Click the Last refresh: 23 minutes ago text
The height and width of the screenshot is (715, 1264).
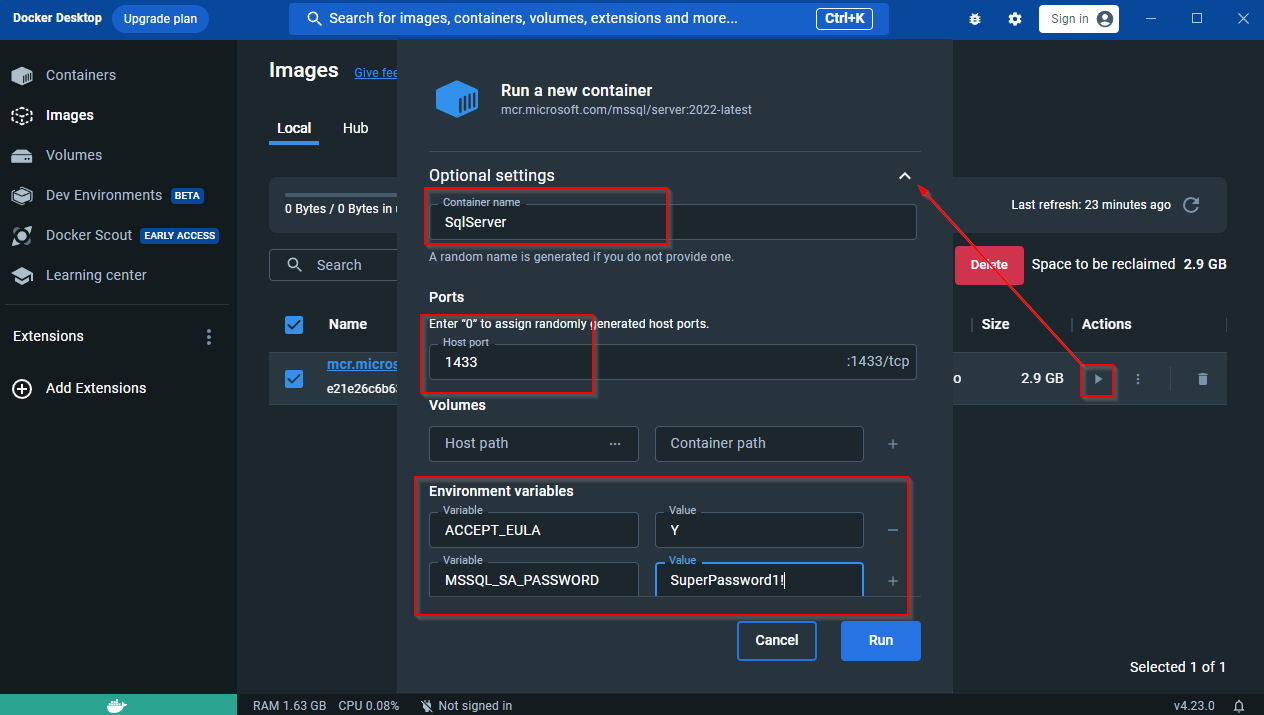1091,205
